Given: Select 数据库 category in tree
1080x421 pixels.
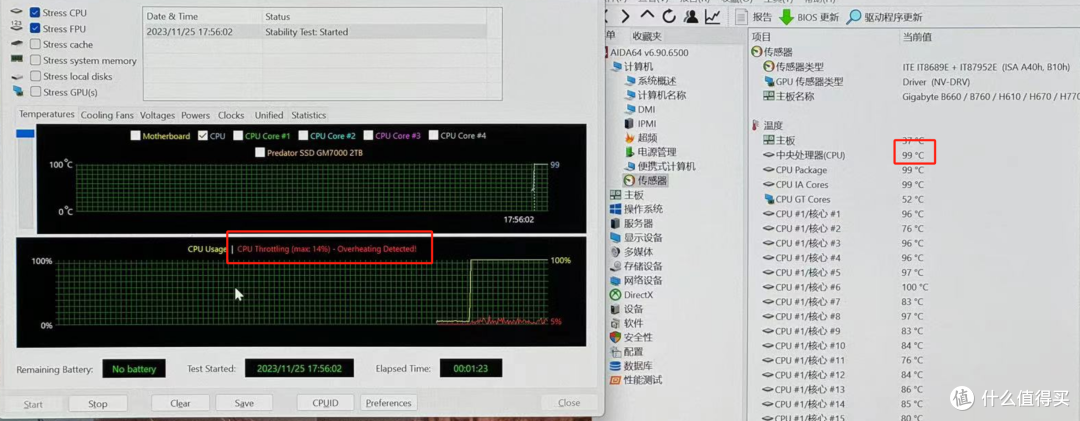Looking at the screenshot, I should click(632, 366).
